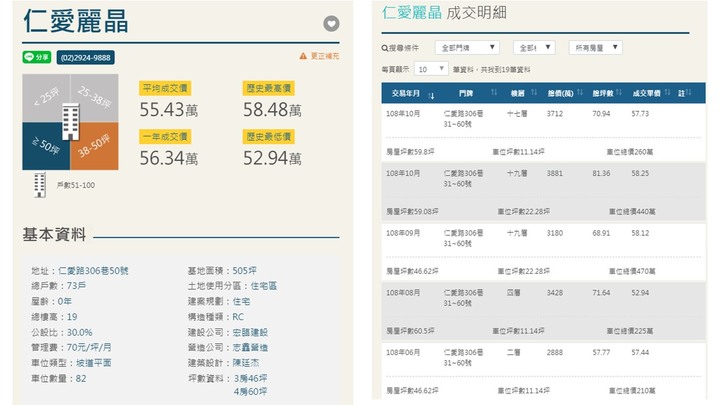Click the search magnifier icon by 搜尋條件
The image size is (720, 405).
pos(385,48)
